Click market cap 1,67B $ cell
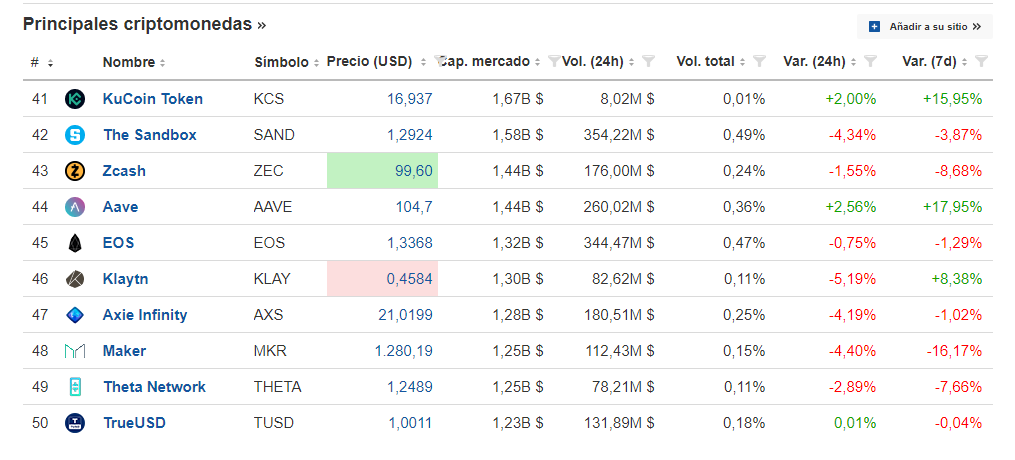Viewport: 1015px width, 460px height. (518, 99)
